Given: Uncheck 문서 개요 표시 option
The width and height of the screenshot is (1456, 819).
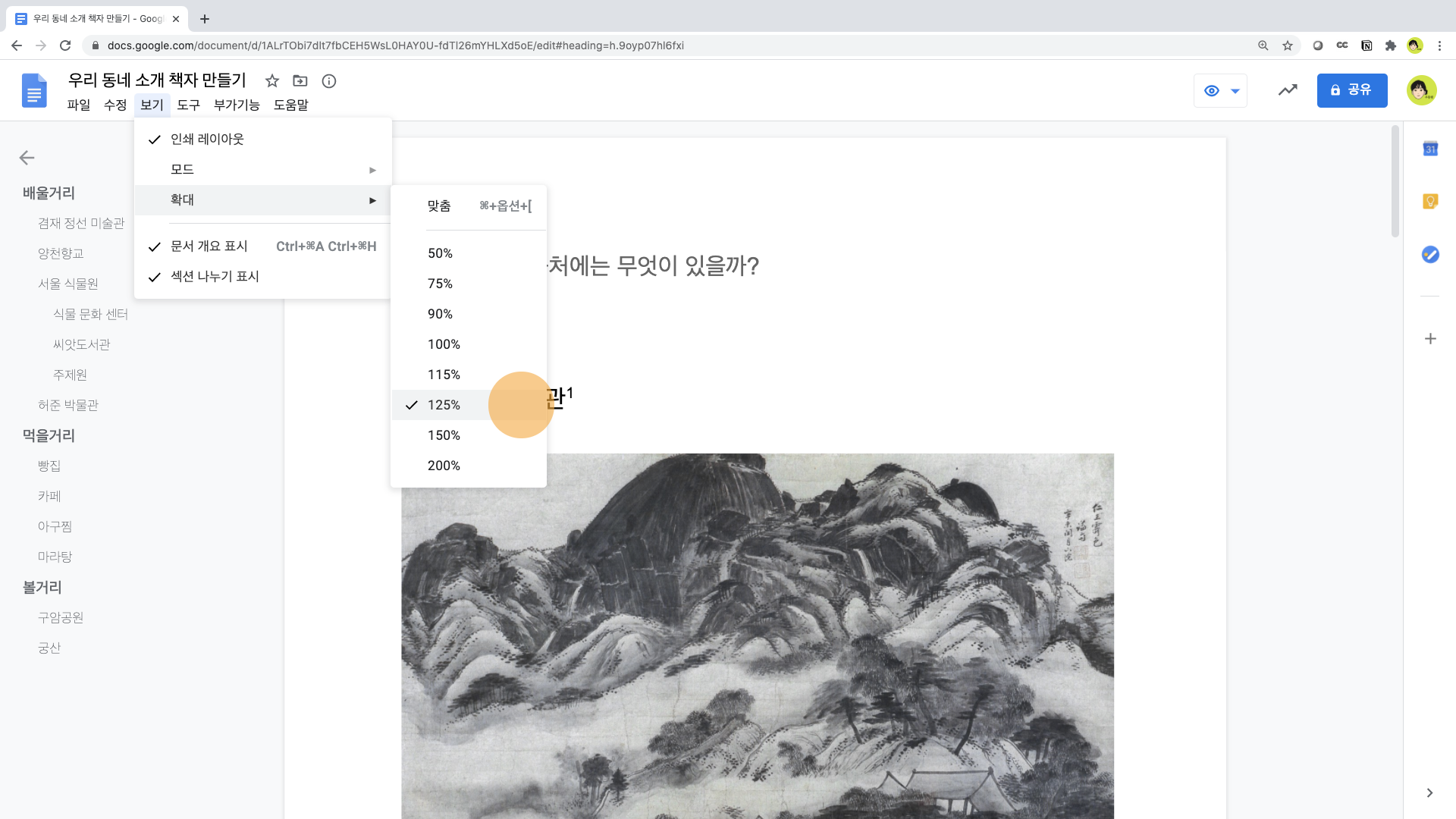Looking at the screenshot, I should 209,246.
